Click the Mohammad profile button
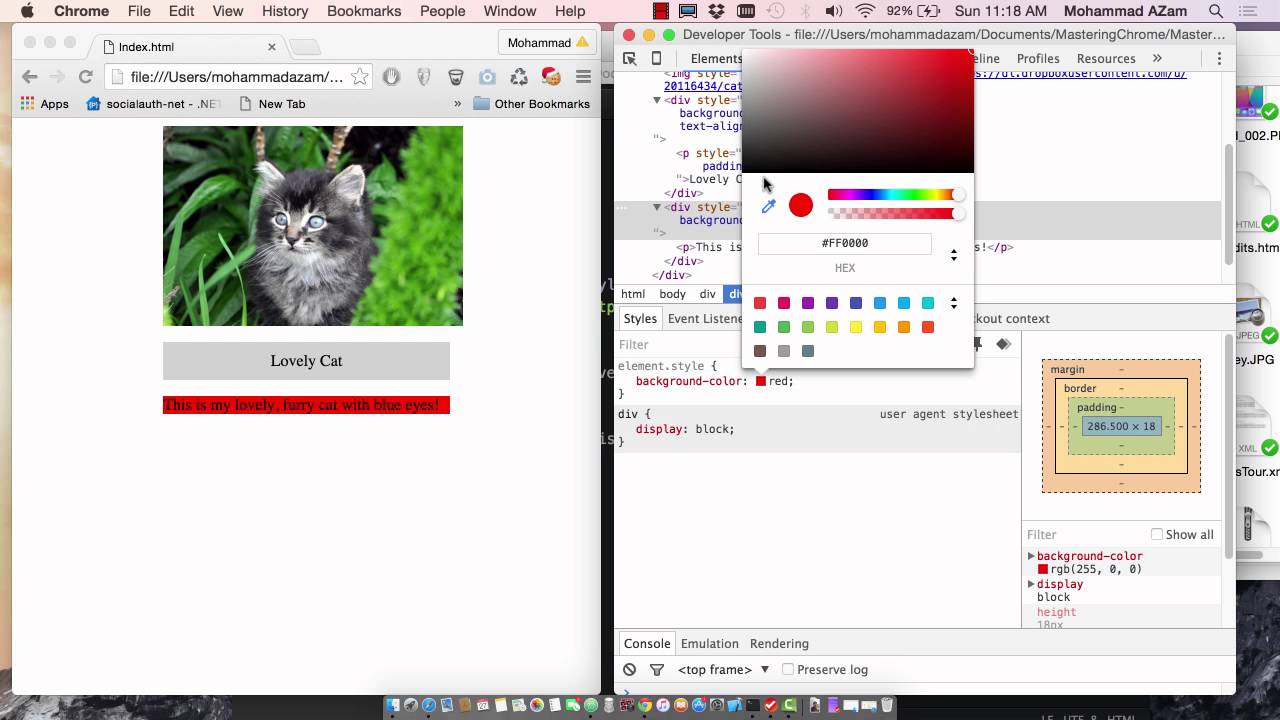The image size is (1280, 720). point(548,43)
